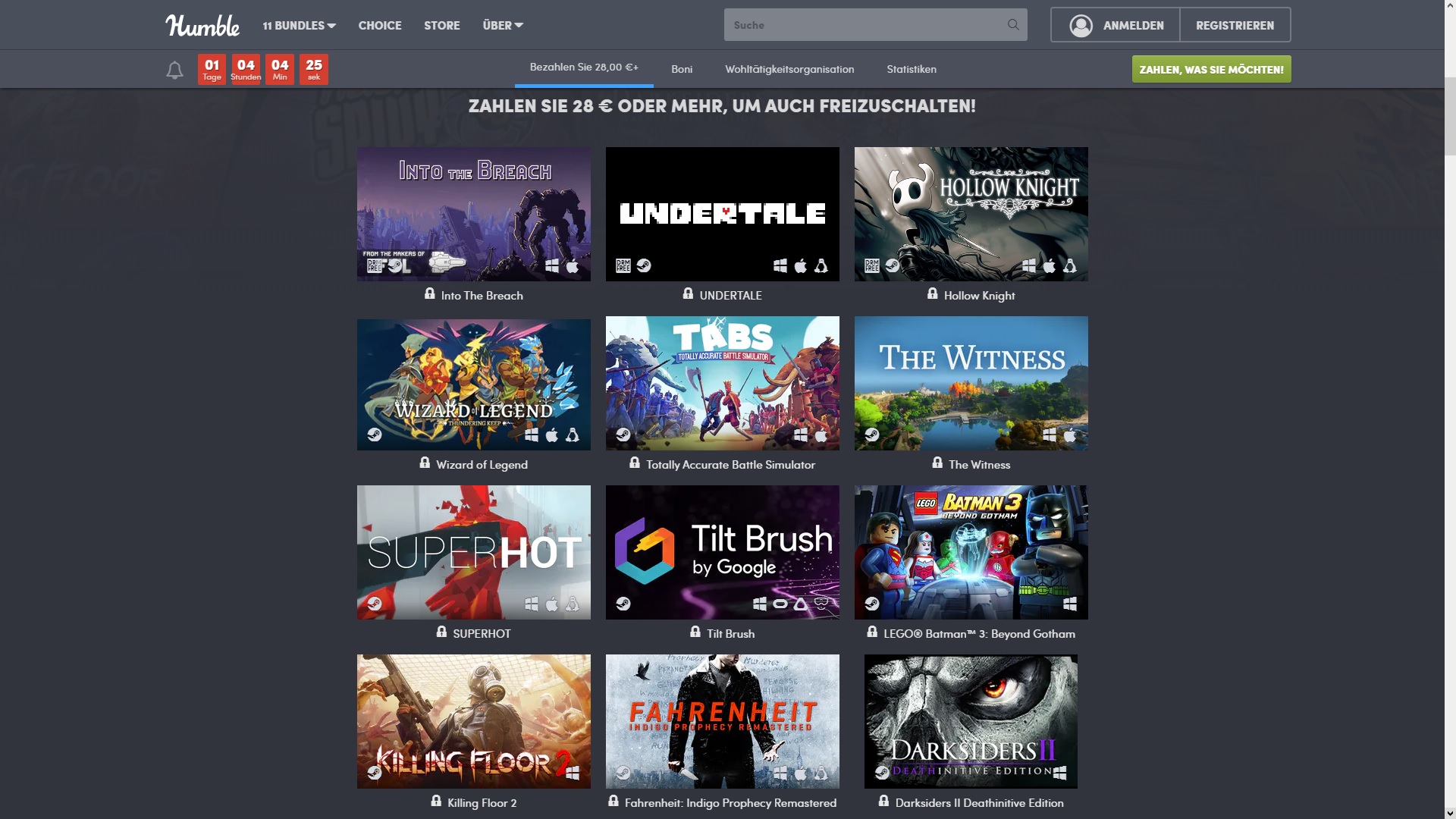Click the LEGO Batman 3: Beyond Gotham title
The width and height of the screenshot is (1456, 819).
point(980,634)
